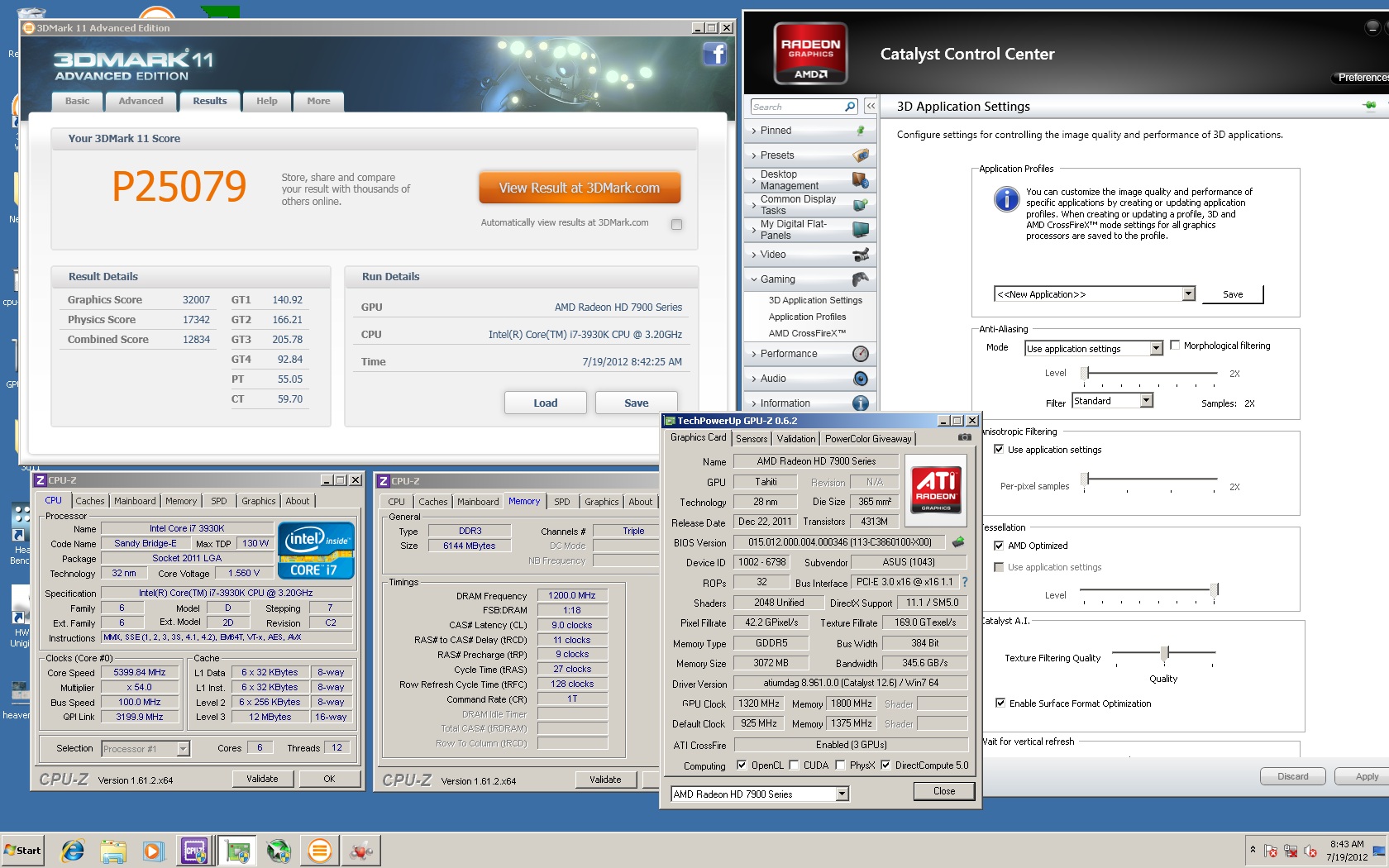This screenshot has height=868, width=1389.
Task: Open the Help tab in 3DMark
Action: 267,102
